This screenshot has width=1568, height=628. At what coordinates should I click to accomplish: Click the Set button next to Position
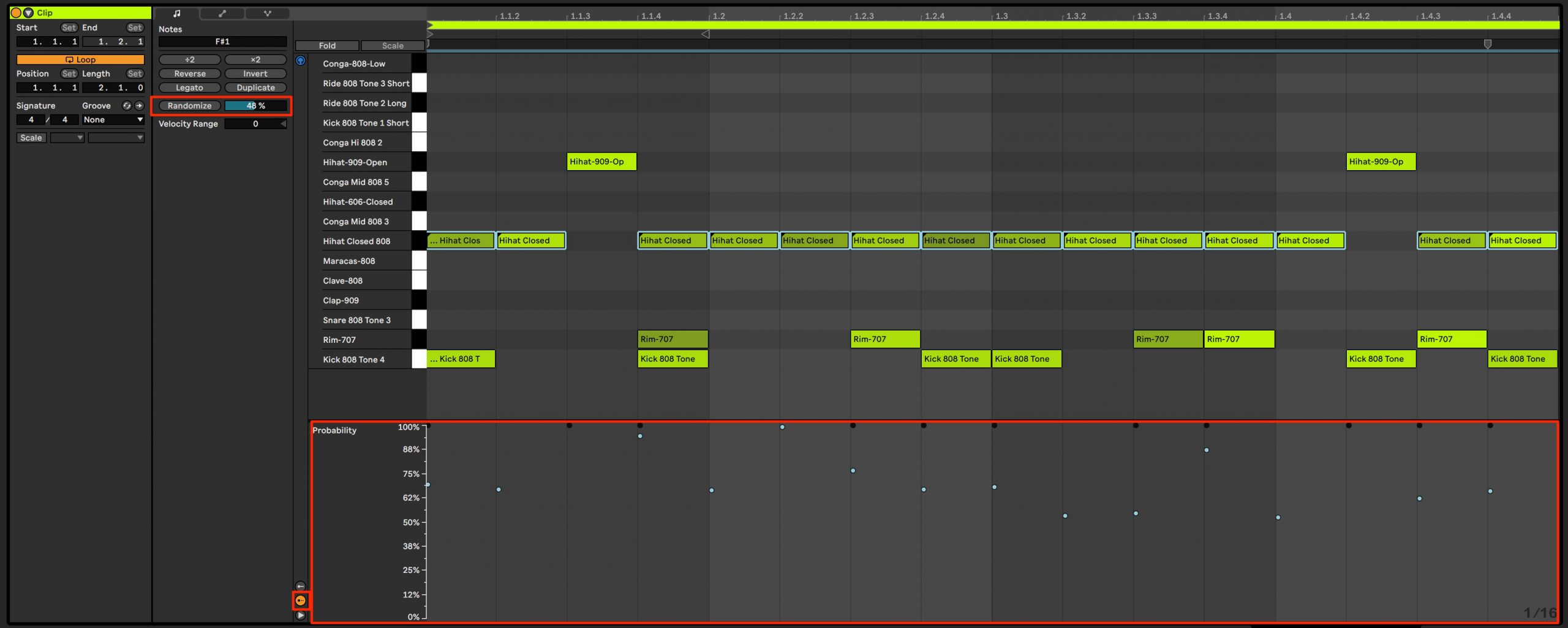(x=69, y=73)
